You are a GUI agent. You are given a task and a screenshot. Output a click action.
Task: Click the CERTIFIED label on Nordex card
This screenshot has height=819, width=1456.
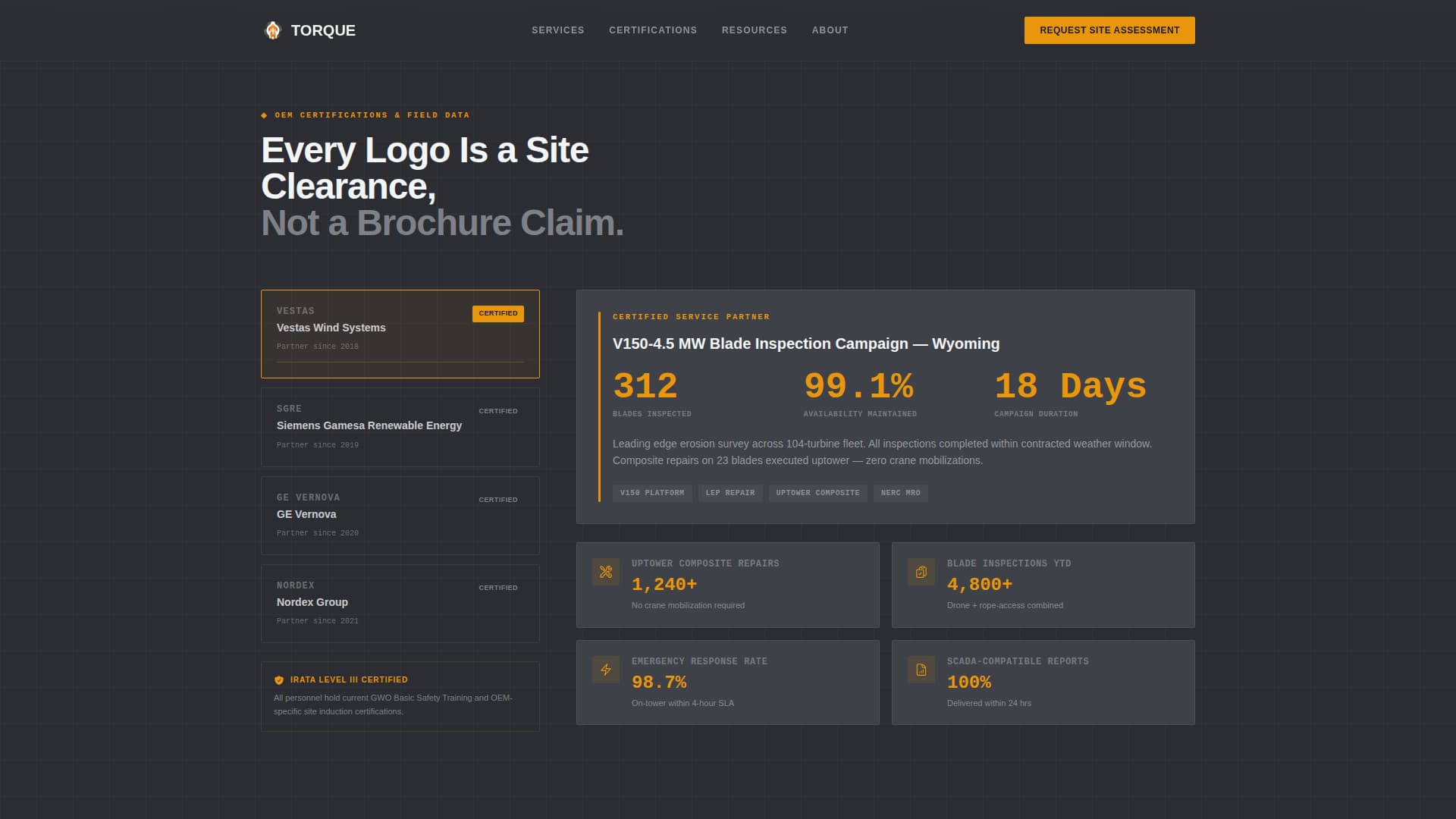[x=498, y=588]
